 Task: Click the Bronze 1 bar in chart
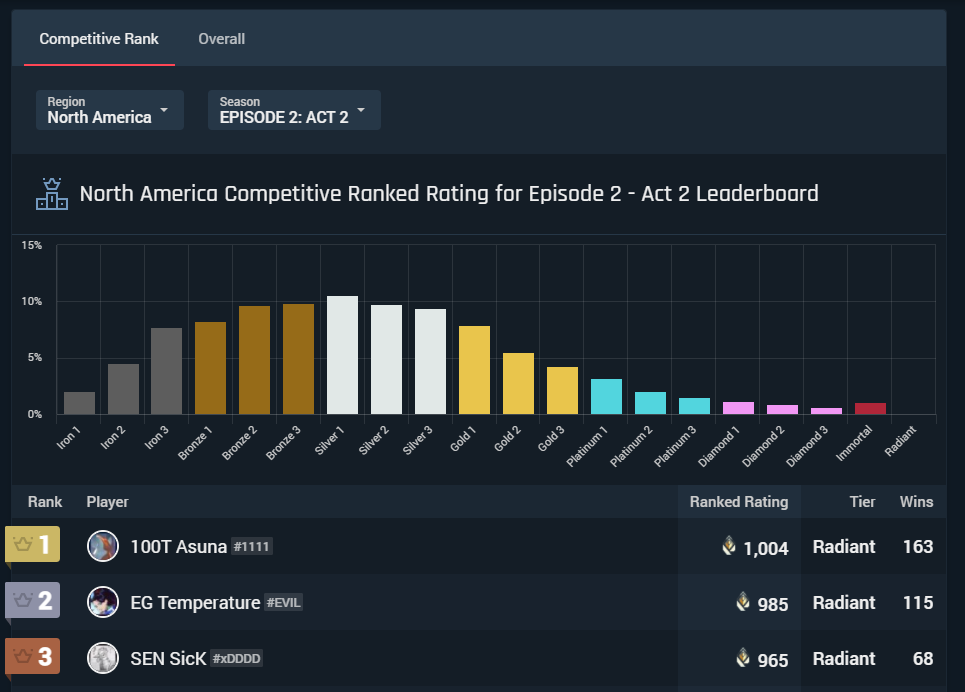[210, 368]
